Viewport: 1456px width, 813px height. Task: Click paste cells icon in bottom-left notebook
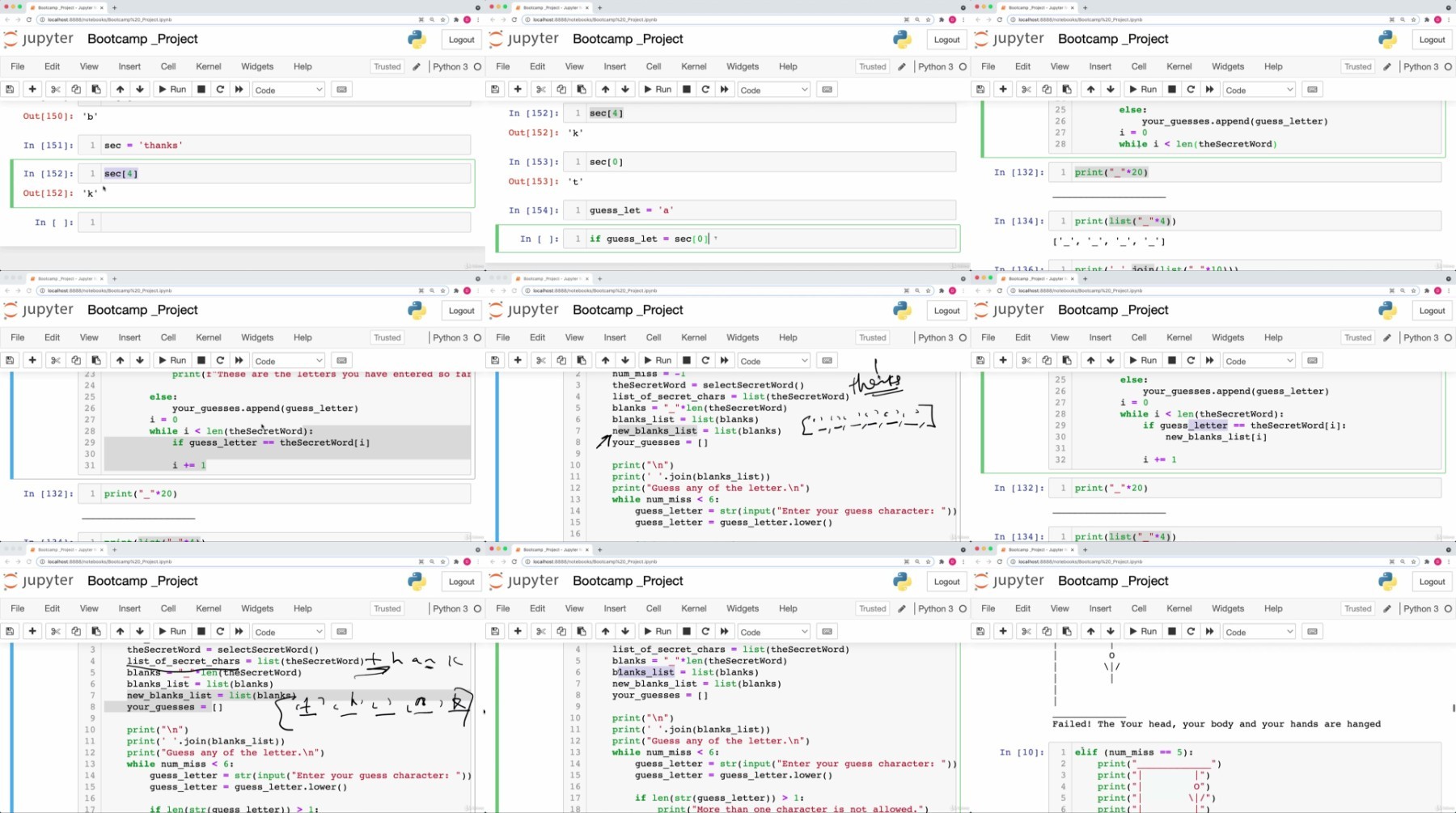click(x=96, y=632)
